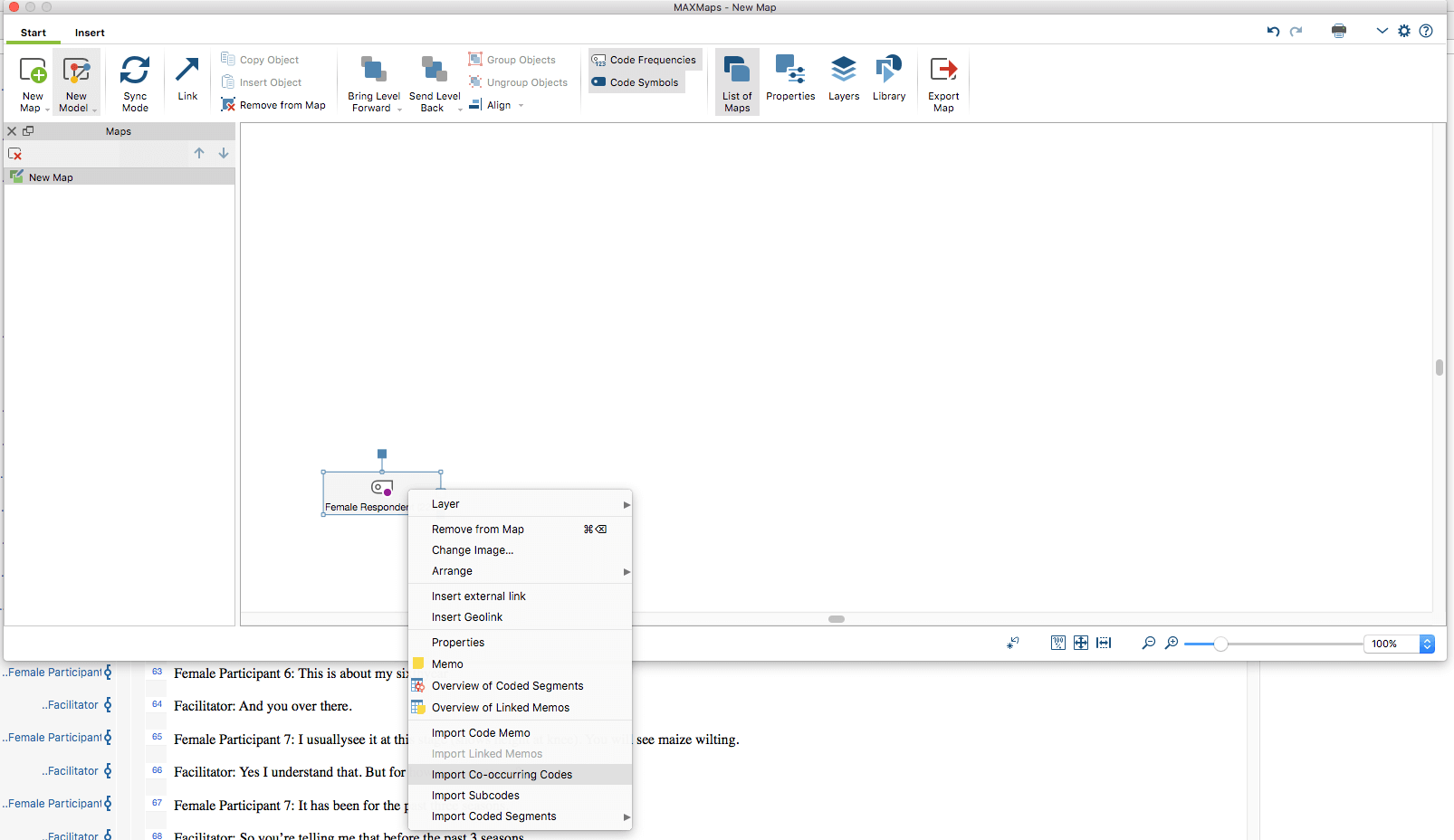The width and height of the screenshot is (1454, 840).
Task: Expand Send Level Back dropdown arrow
Action: click(x=460, y=109)
